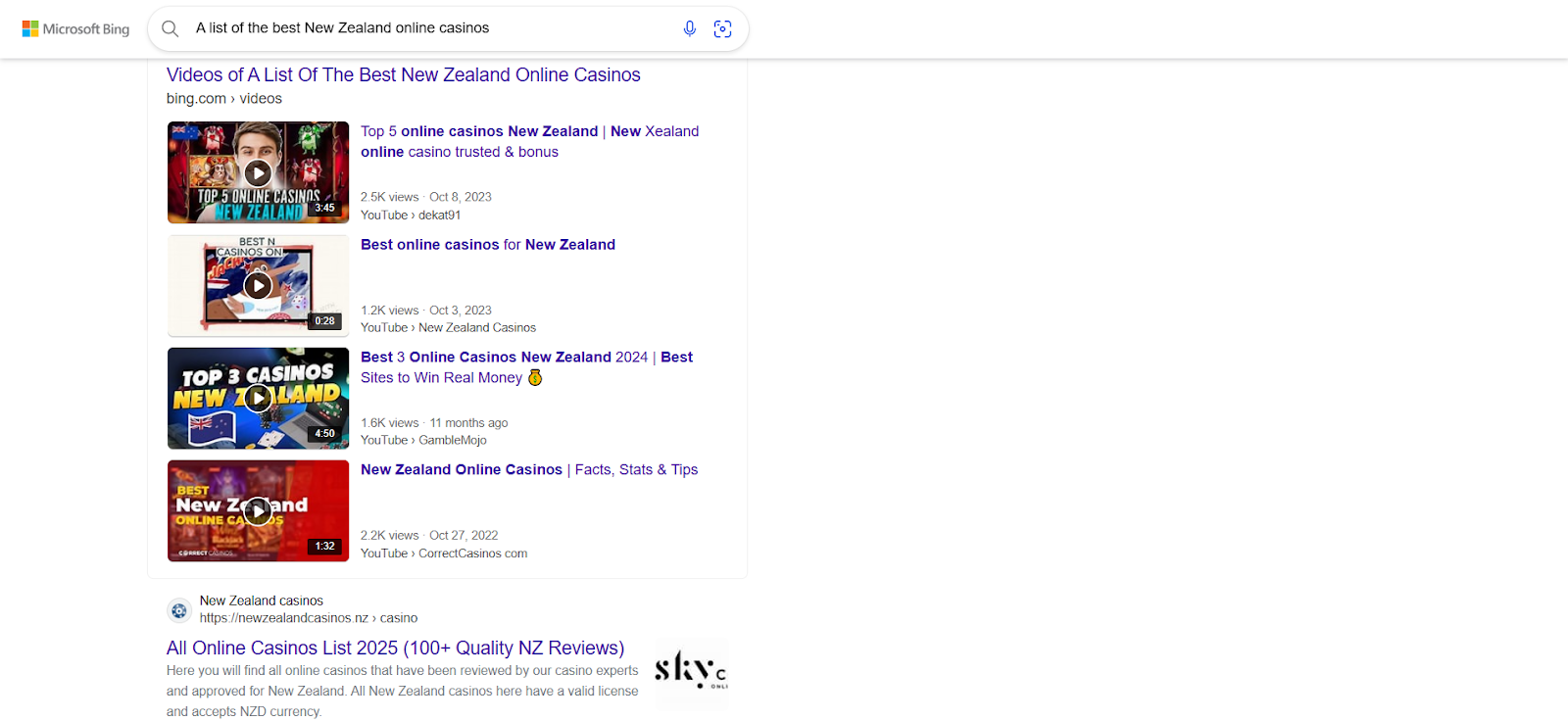Image resolution: width=1568 pixels, height=721 pixels.
Task: Click the search magnifier icon
Action: click(170, 28)
